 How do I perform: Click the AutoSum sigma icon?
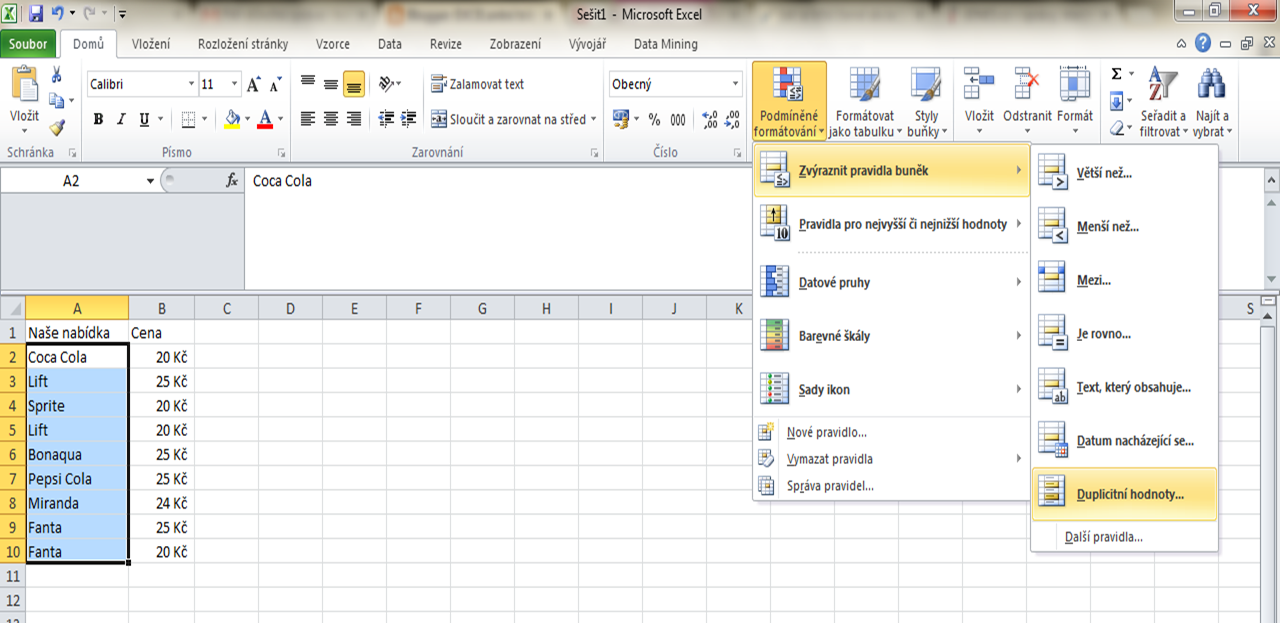(1117, 74)
